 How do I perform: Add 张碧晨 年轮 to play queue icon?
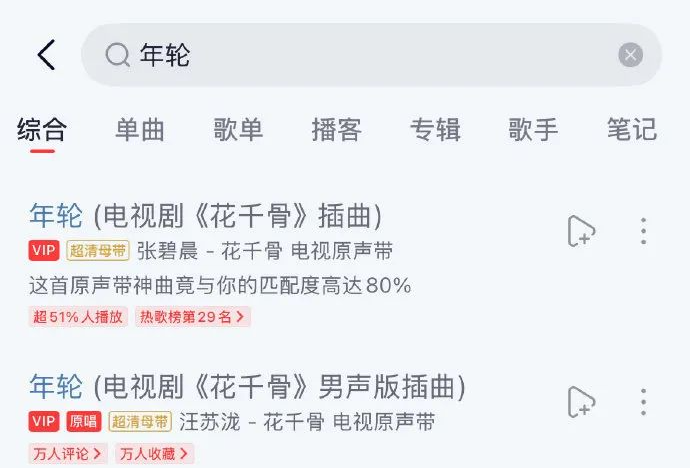click(x=581, y=231)
